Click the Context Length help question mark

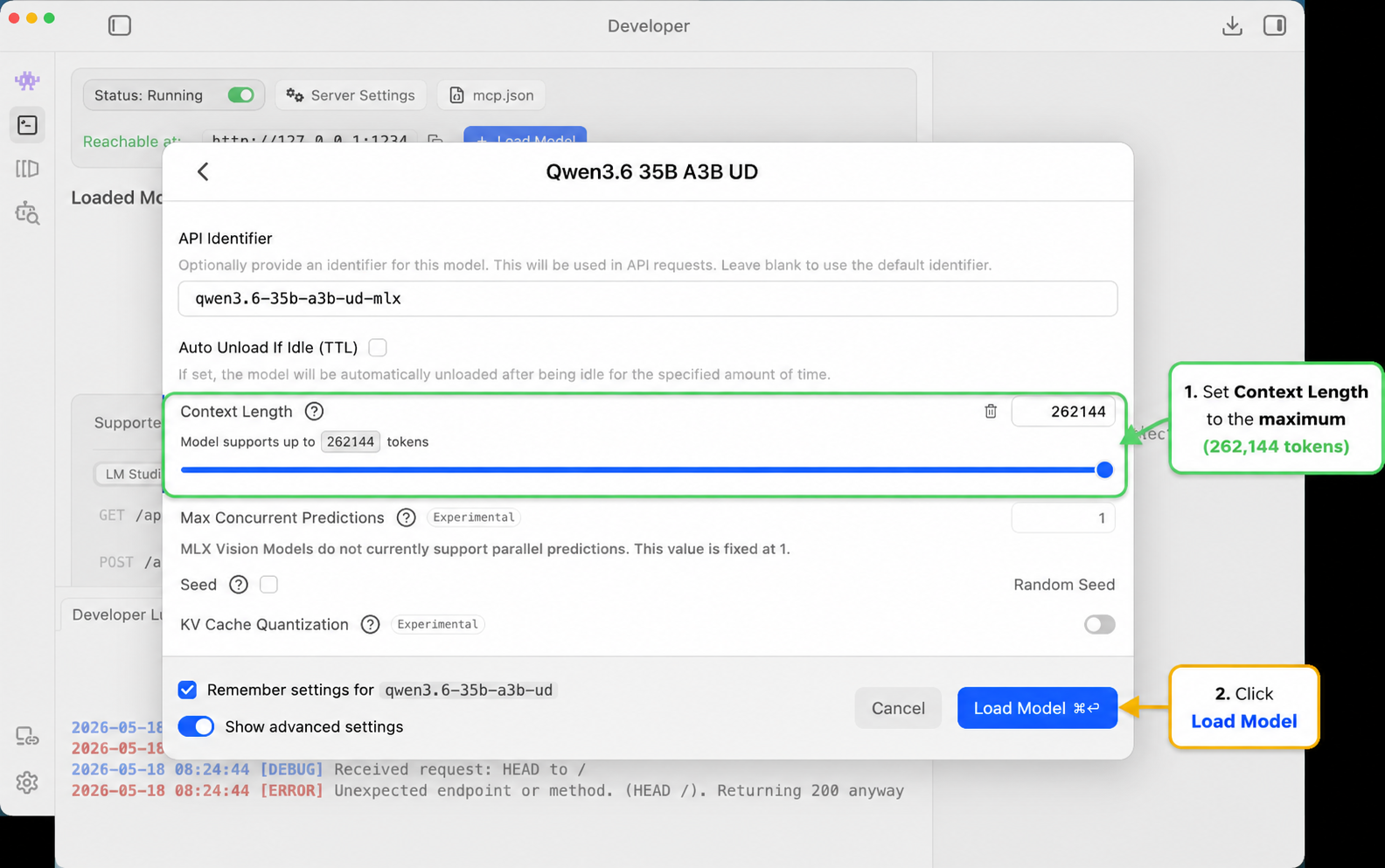[314, 411]
